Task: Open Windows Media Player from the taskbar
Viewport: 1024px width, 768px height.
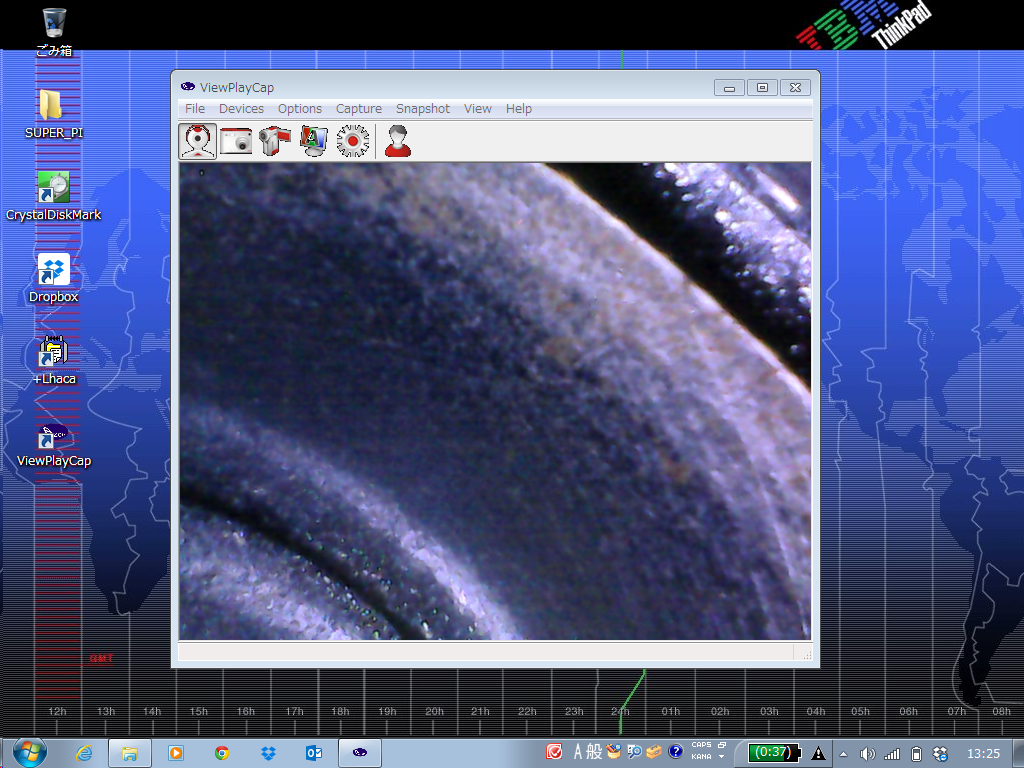Action: click(x=176, y=754)
